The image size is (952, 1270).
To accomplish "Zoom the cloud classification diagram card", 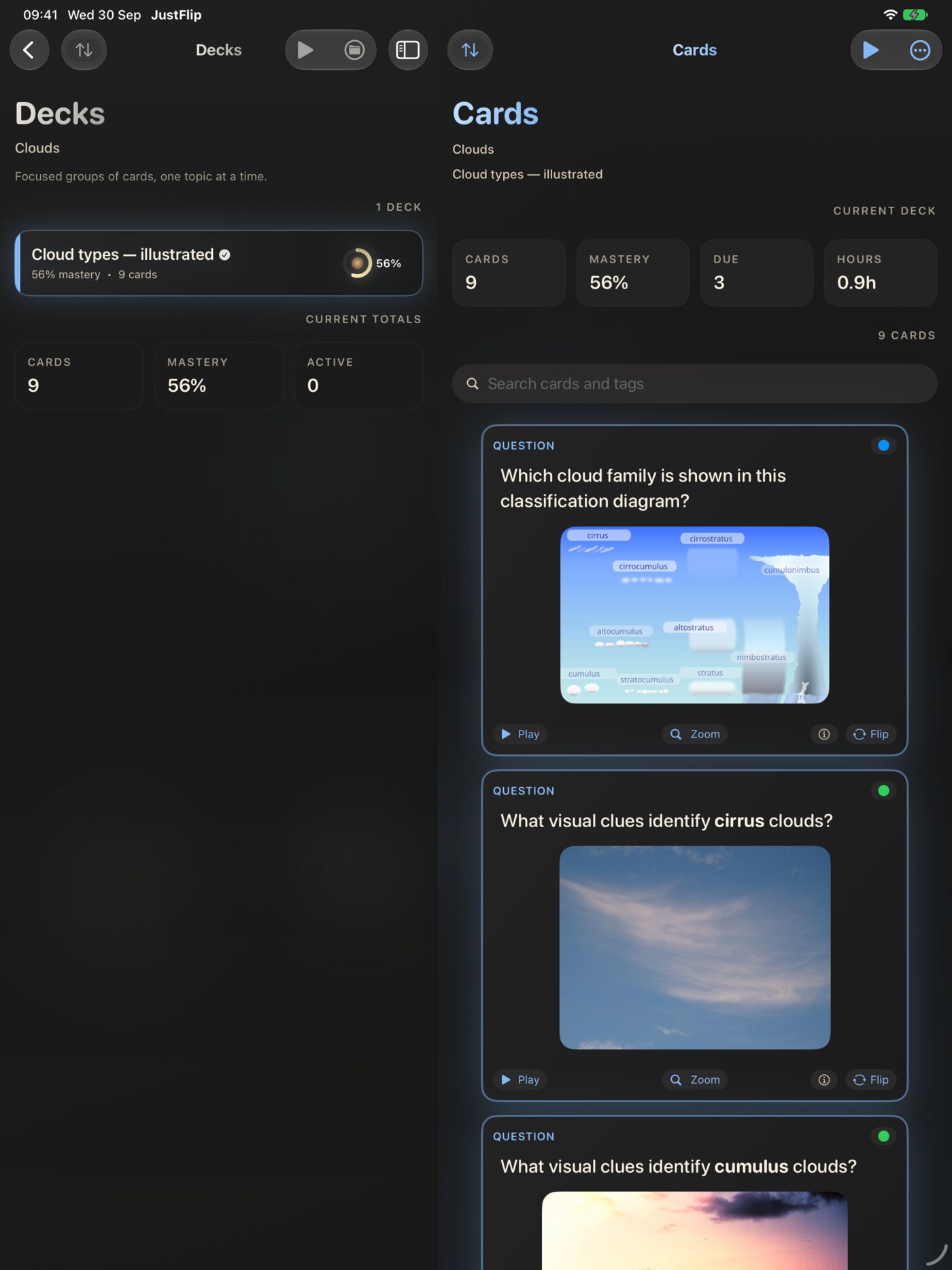I will coord(695,734).
